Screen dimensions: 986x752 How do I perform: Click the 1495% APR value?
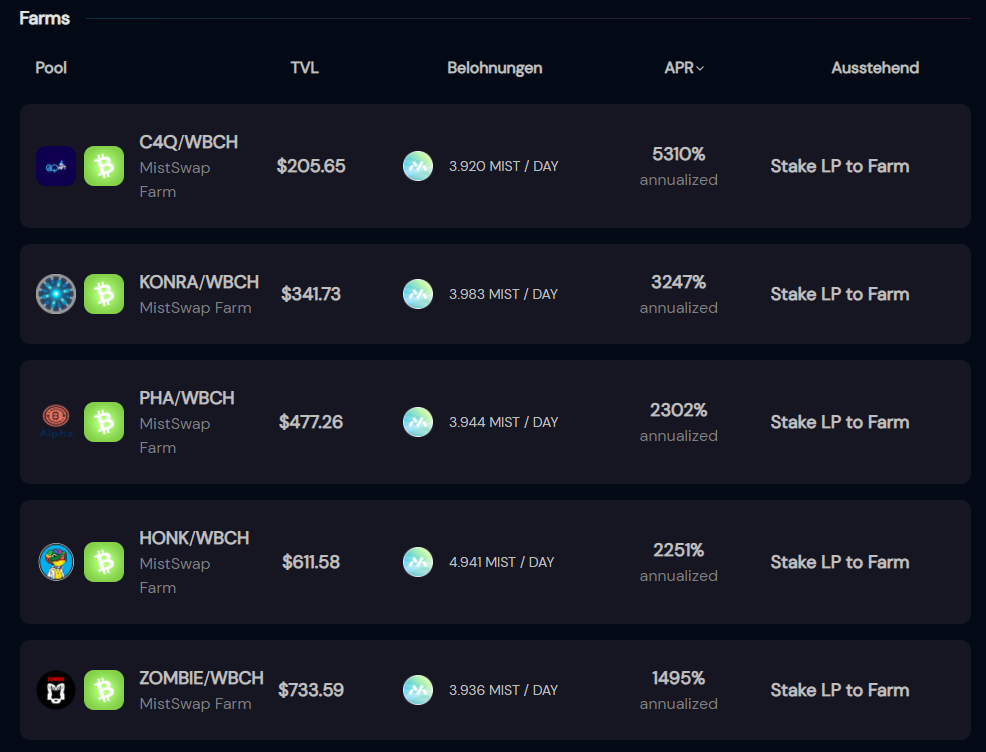[x=679, y=678]
